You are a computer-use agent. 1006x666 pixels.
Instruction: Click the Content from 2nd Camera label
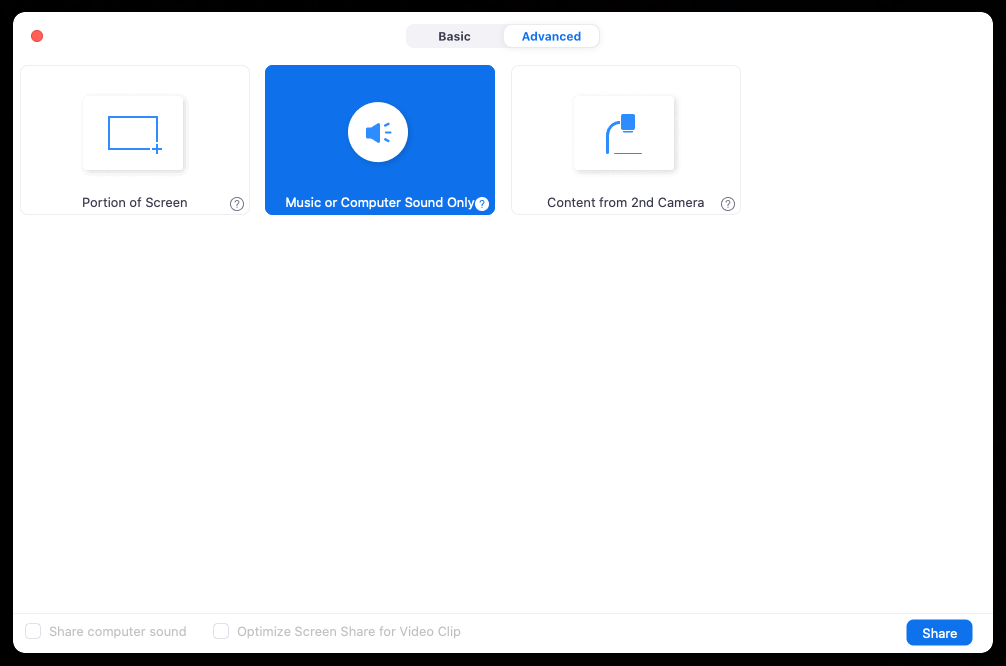pos(626,203)
